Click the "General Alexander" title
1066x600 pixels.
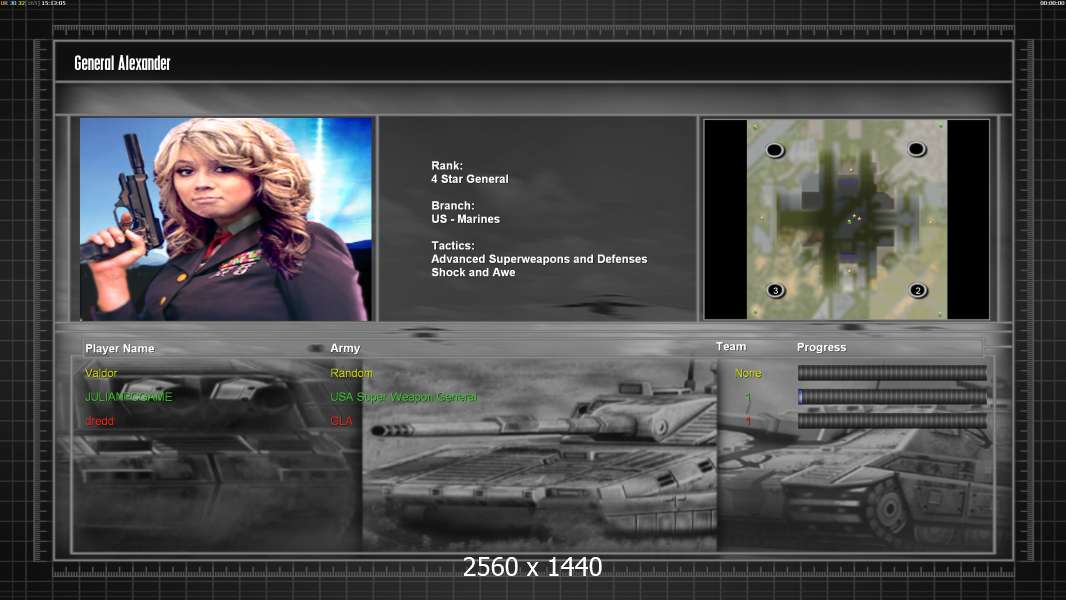pos(122,63)
